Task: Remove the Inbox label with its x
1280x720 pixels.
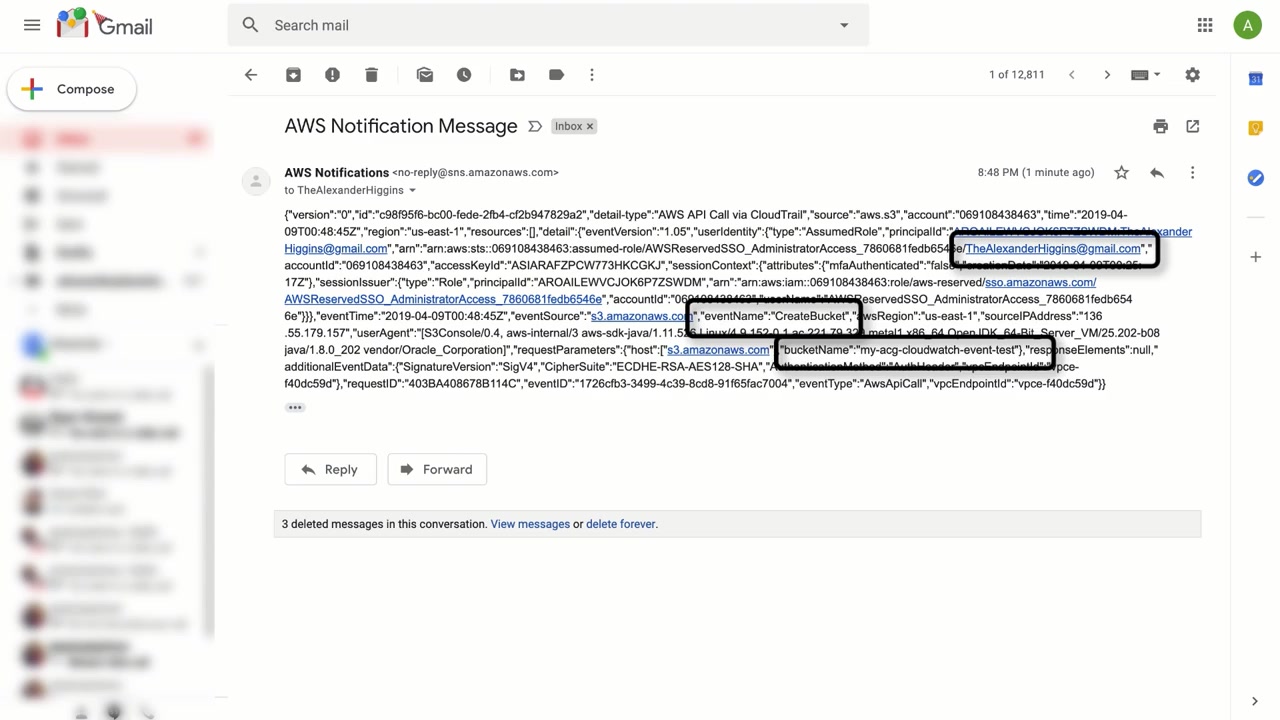Action: pyautogui.click(x=590, y=126)
